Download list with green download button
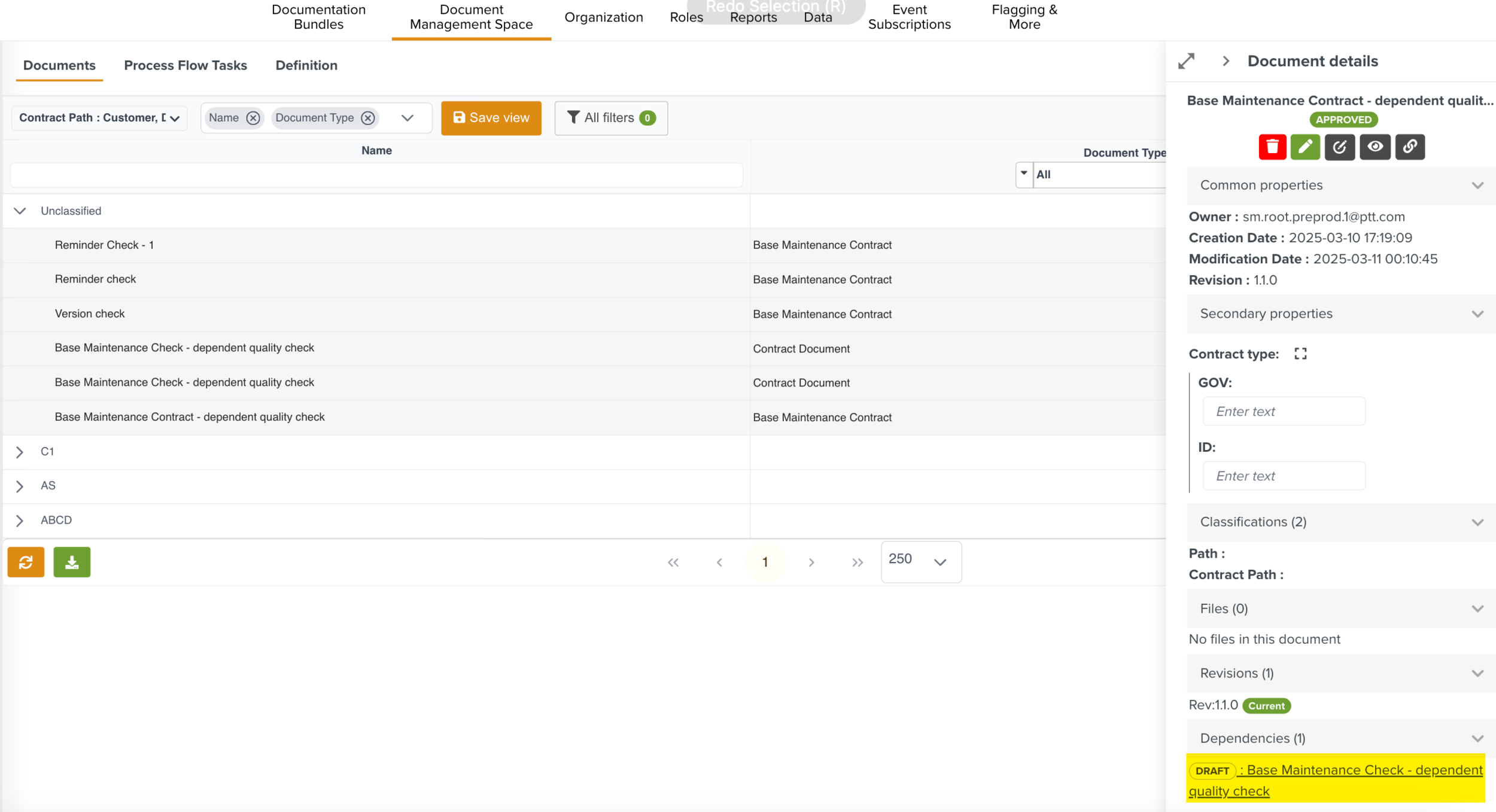Image resolution: width=1496 pixels, height=812 pixels. point(72,562)
